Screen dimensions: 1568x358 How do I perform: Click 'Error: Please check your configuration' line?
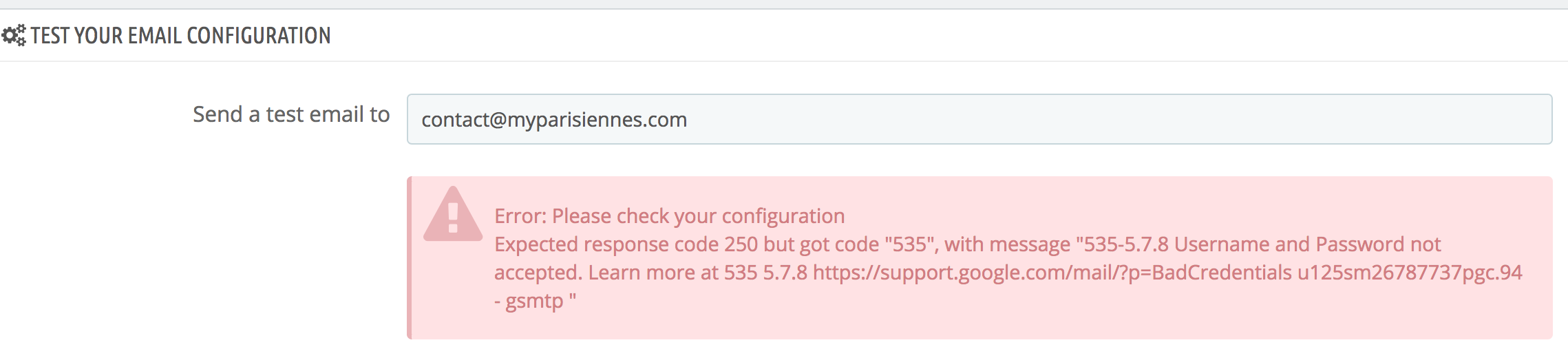tap(669, 216)
